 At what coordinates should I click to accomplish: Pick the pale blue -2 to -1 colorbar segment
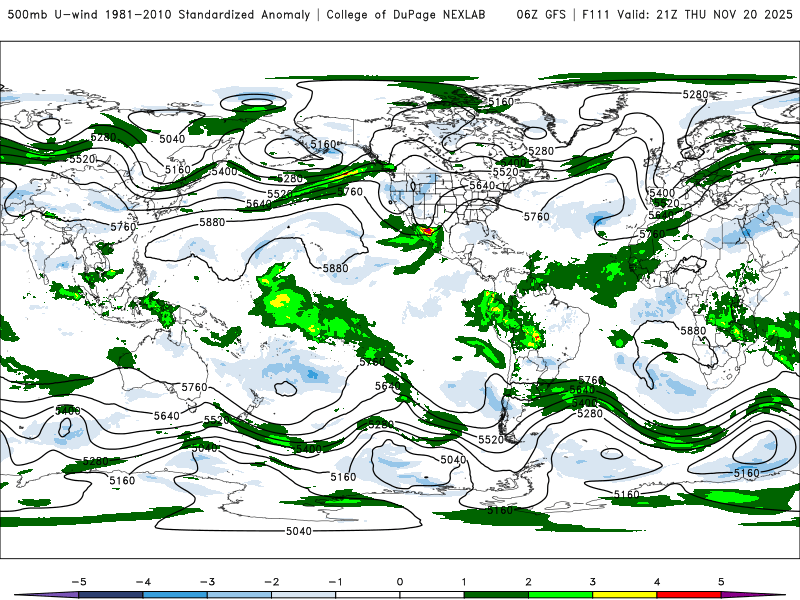pyautogui.click(x=304, y=595)
